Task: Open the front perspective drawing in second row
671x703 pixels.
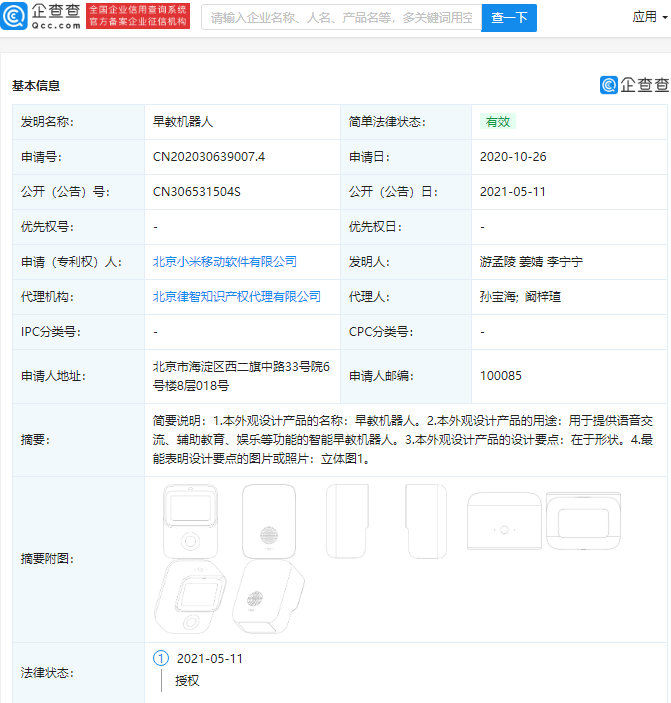Action: (190, 601)
